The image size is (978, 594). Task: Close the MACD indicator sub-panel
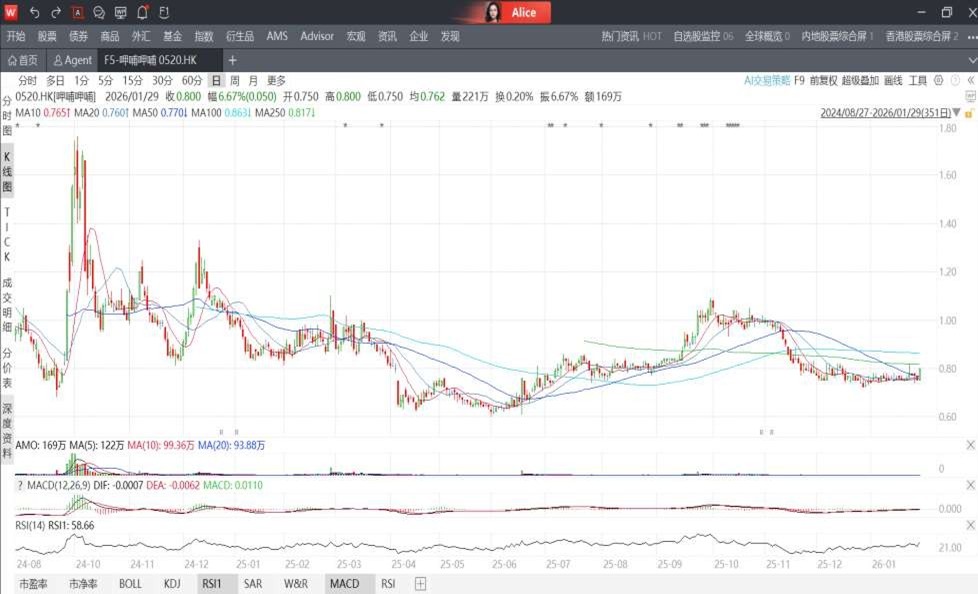coord(970,485)
